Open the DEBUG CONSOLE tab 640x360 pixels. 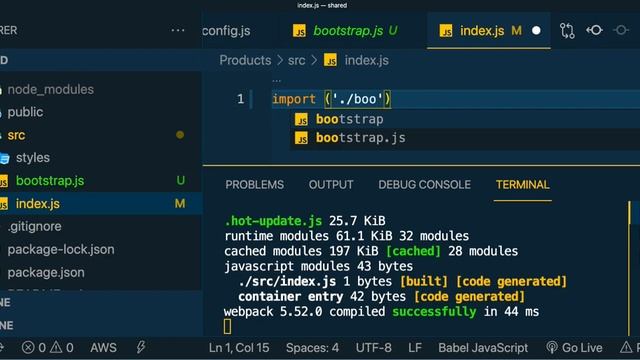point(424,184)
